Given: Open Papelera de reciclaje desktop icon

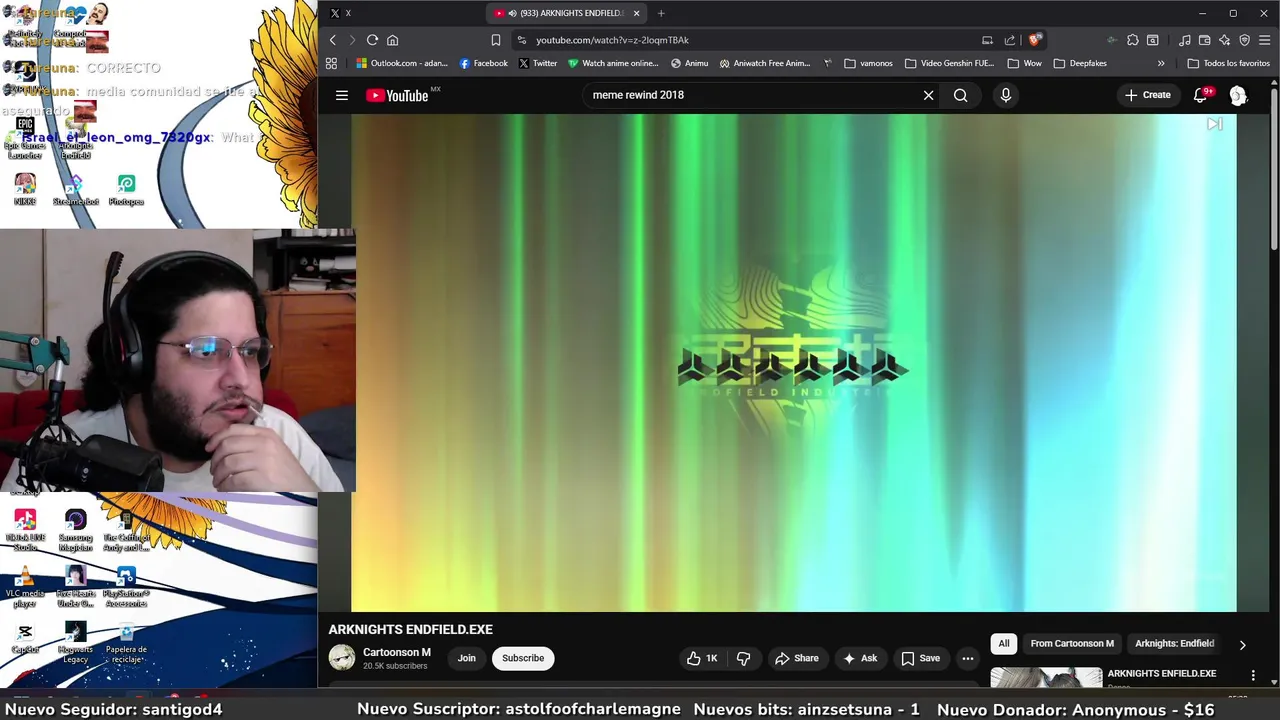Looking at the screenshot, I should tap(126, 643).
